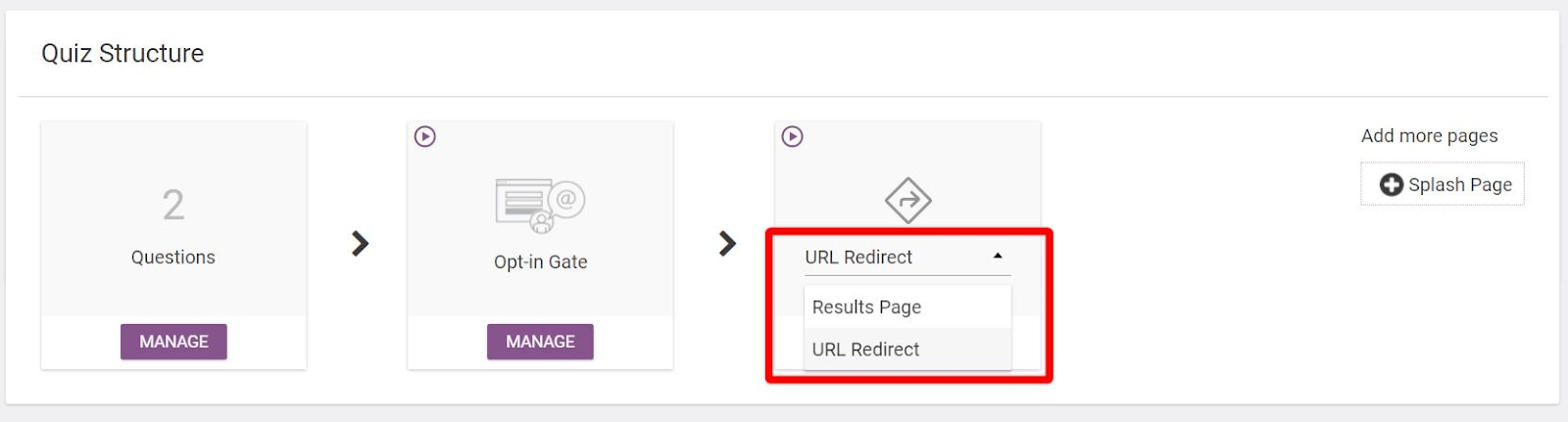Click the chevron arrow after the Questions card

coord(360,243)
